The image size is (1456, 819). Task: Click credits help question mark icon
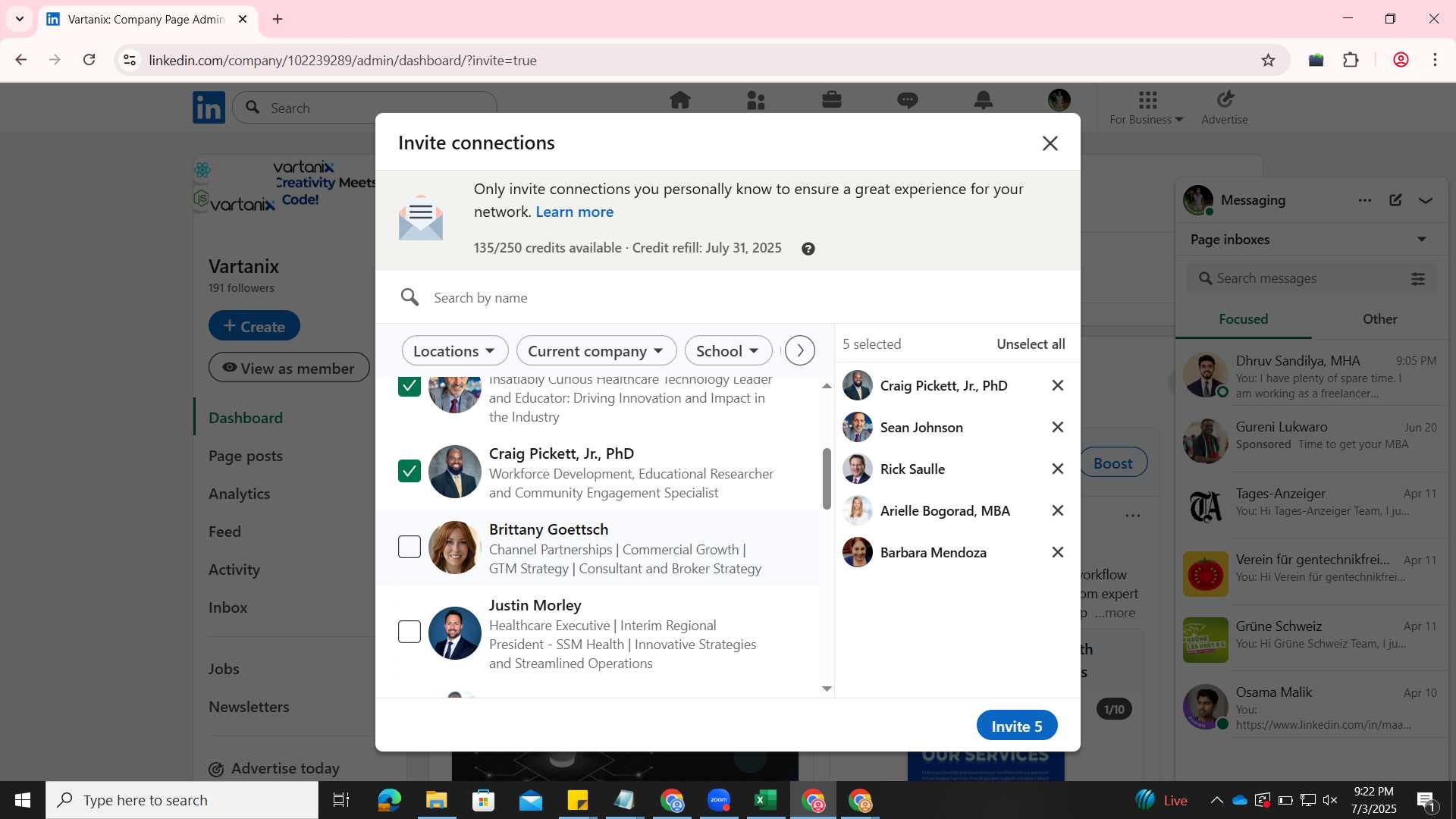808,249
